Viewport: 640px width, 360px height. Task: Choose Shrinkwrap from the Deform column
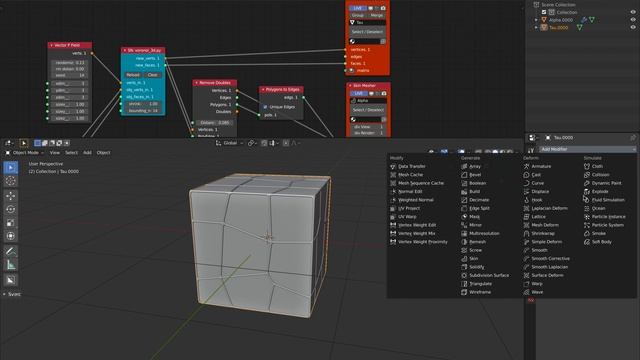pos(543,233)
